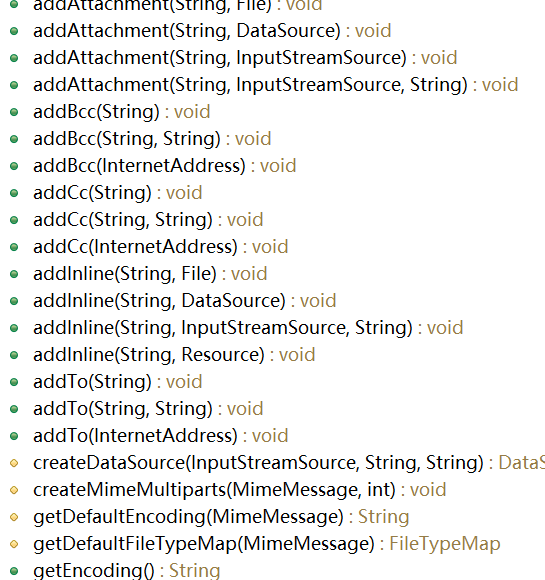Select addBcc(InternetAddress) method entry
This screenshot has width=545, height=580.
click(165, 166)
